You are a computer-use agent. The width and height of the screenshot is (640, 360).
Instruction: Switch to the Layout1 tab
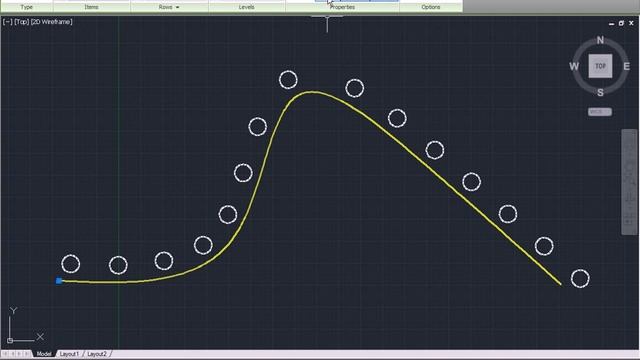click(x=69, y=354)
